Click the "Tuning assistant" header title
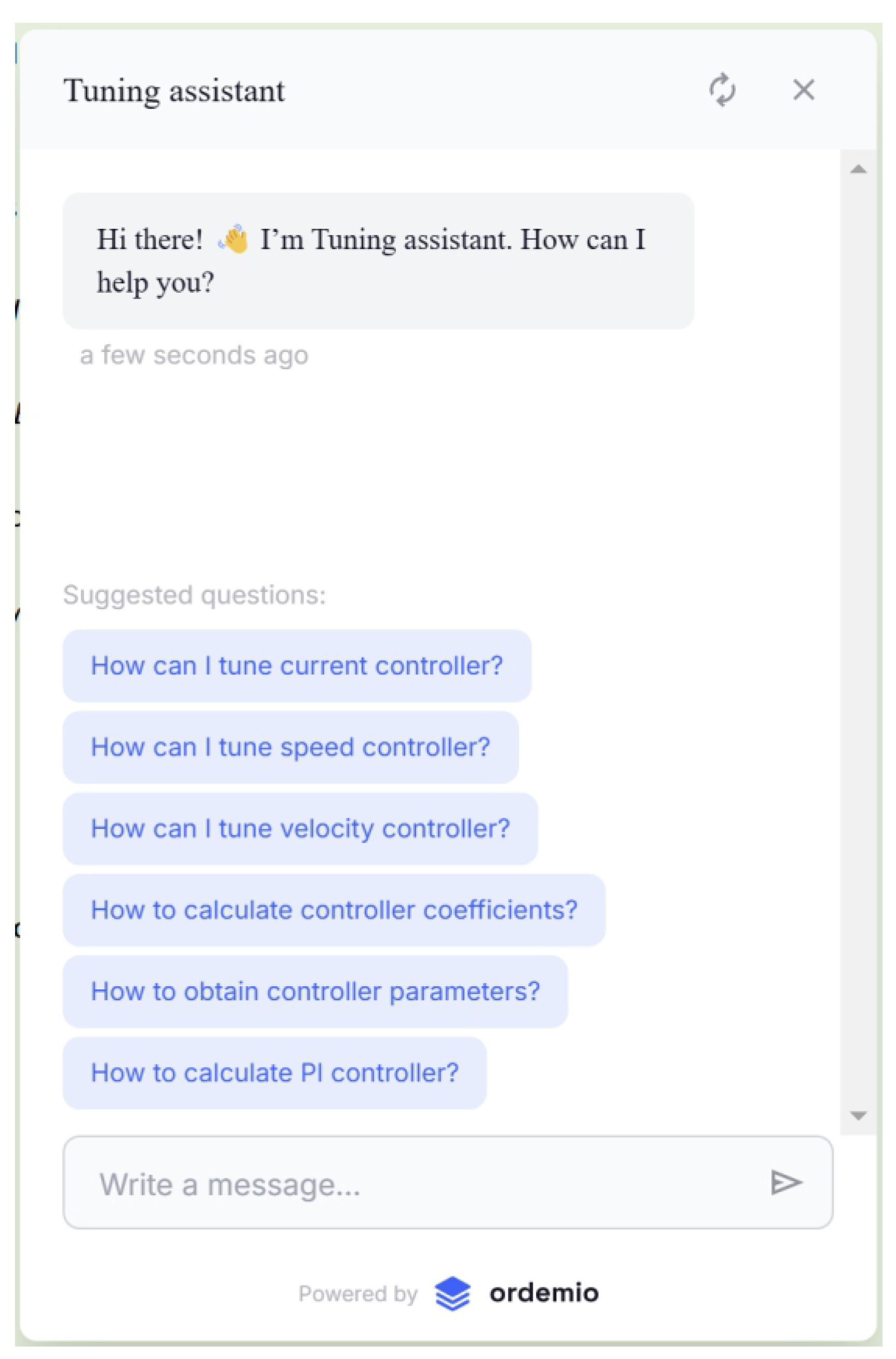This screenshot has width=896, height=1359. [x=174, y=90]
